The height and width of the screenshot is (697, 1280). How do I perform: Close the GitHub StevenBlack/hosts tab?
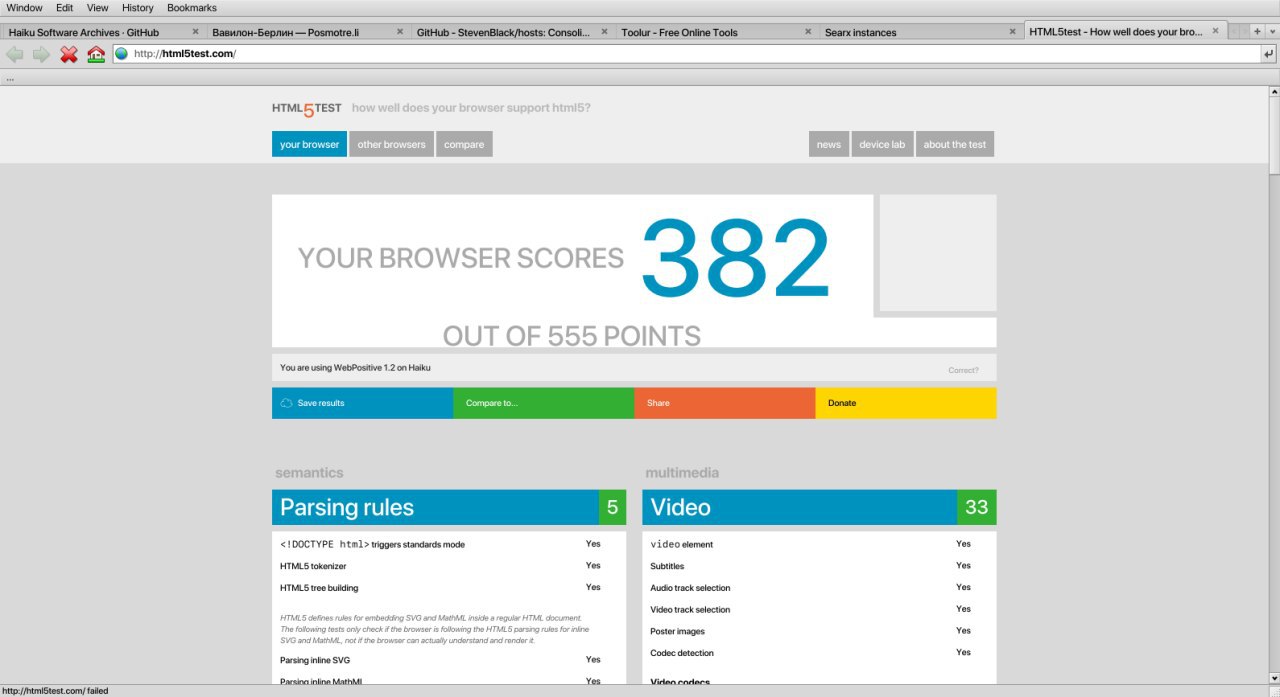pyautogui.click(x=603, y=32)
